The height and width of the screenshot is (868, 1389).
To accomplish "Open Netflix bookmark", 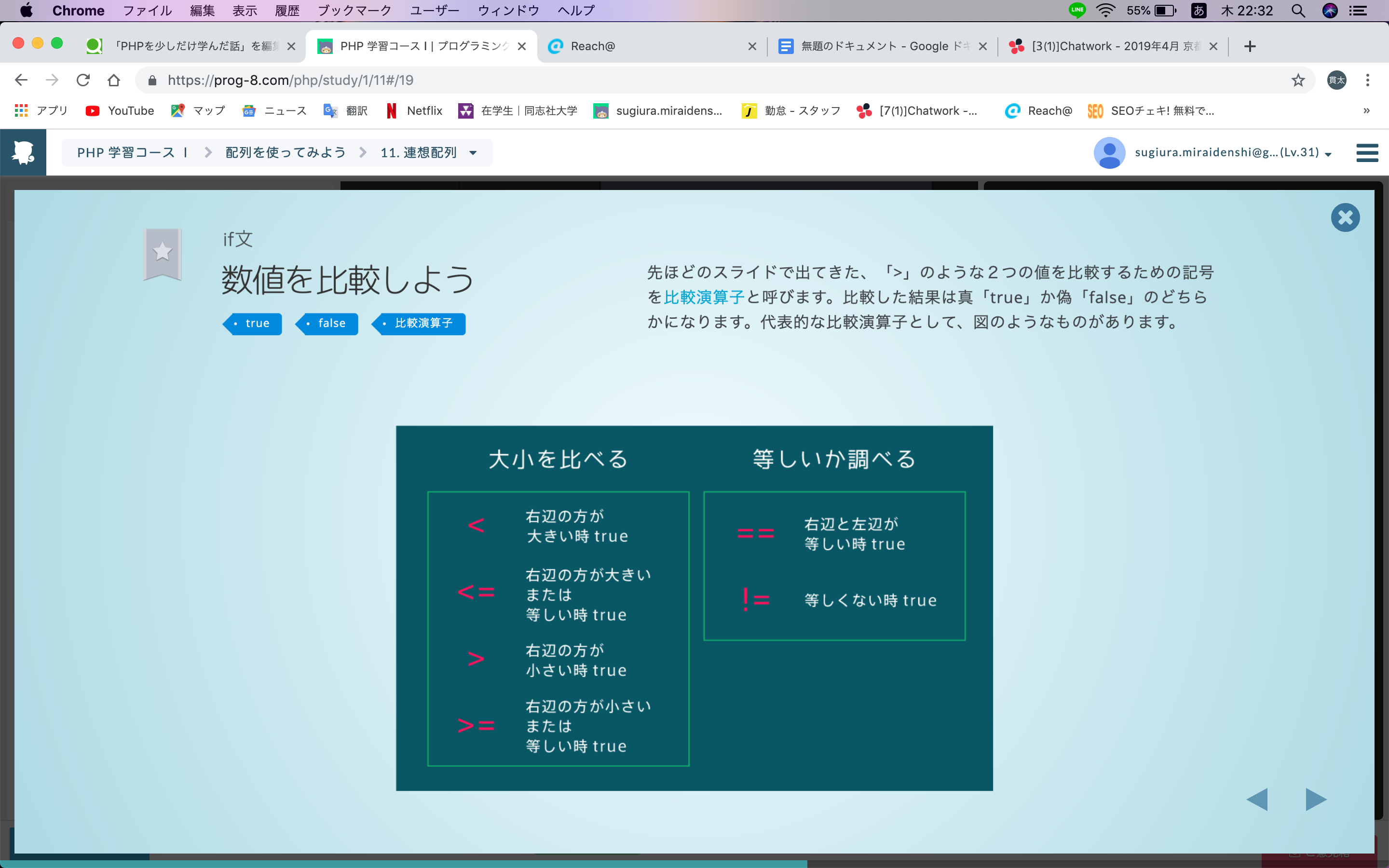I will (x=414, y=111).
